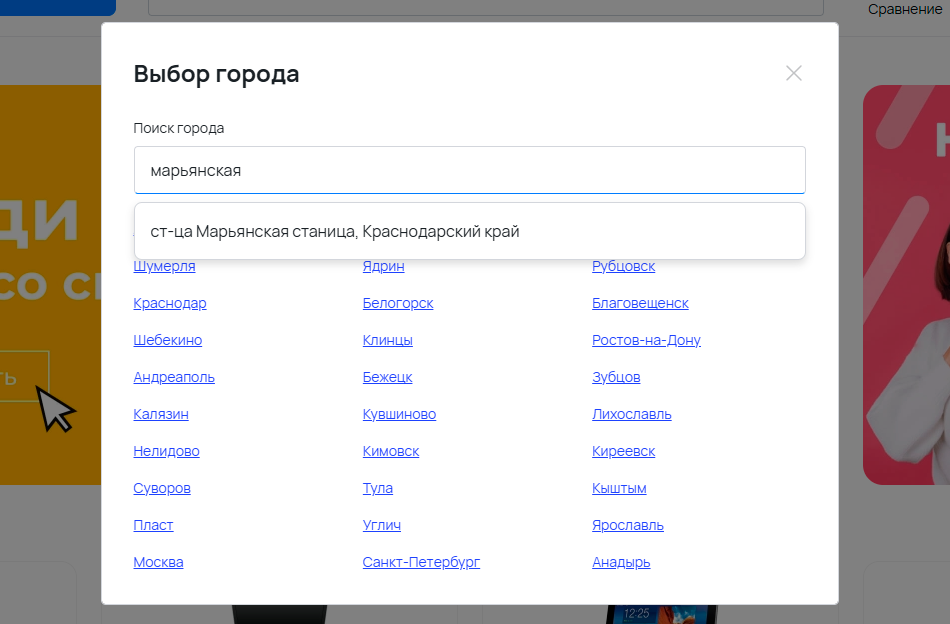
Task: Select the Лихославль link
Action: click(x=632, y=414)
